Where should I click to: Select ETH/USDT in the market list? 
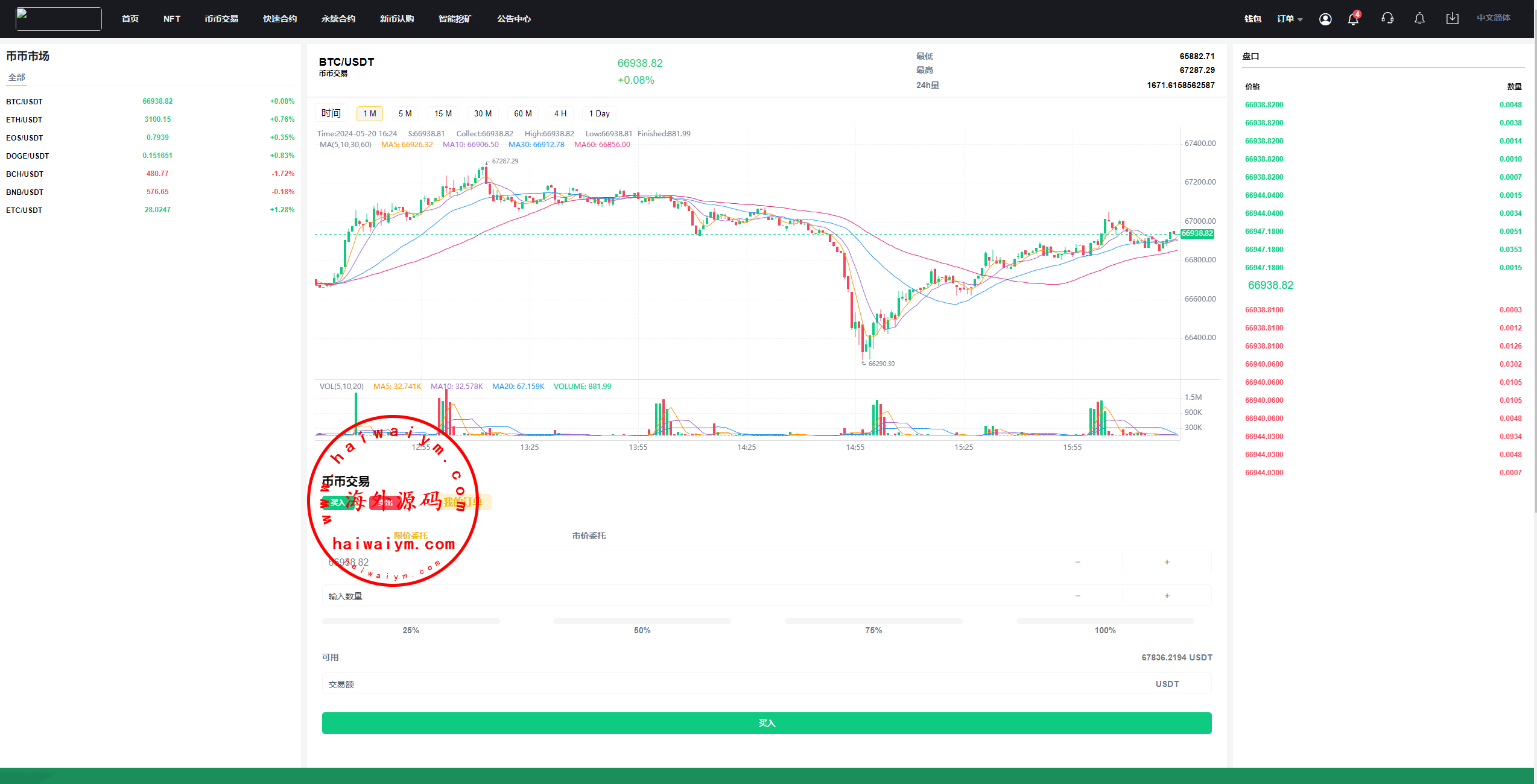(x=24, y=119)
